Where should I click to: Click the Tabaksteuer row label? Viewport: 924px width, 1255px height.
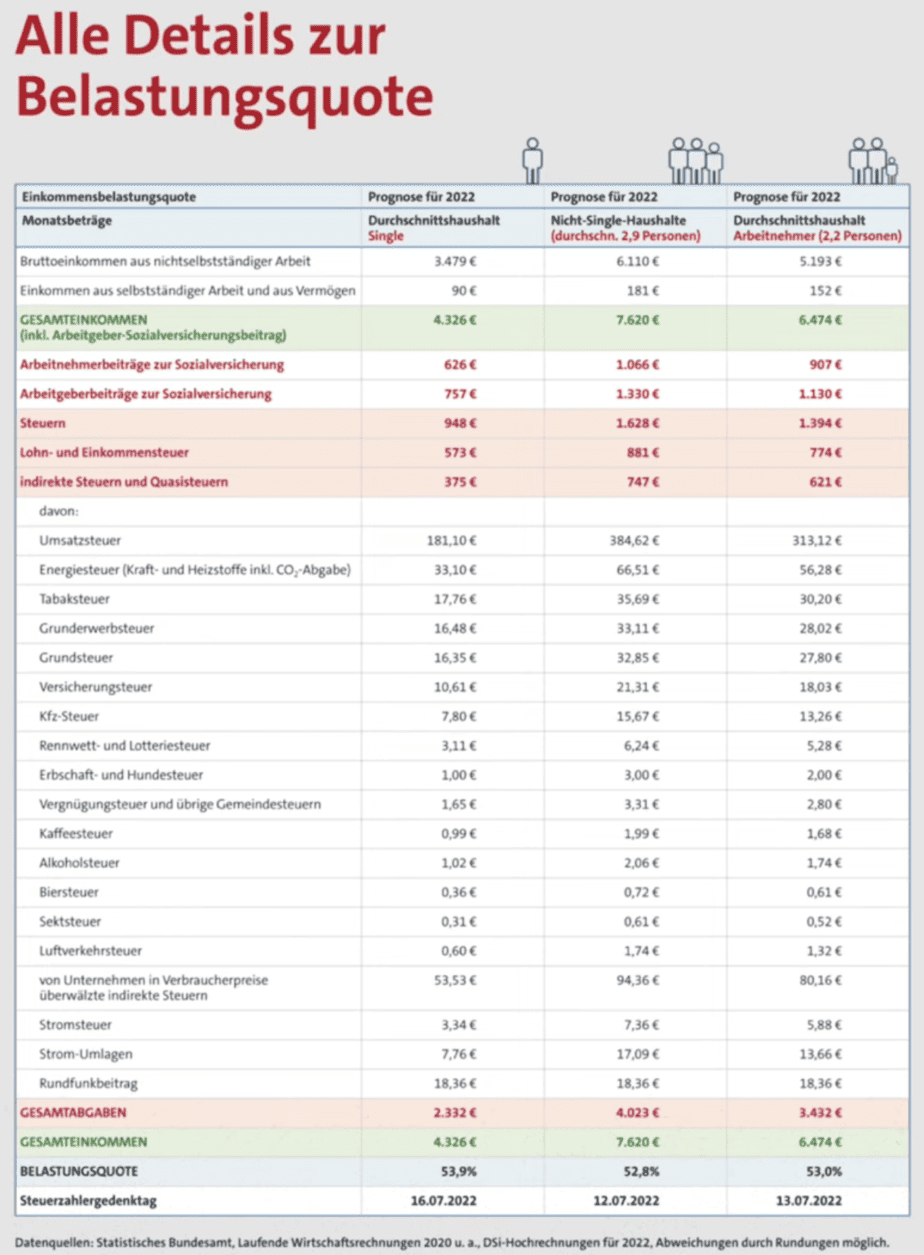point(75,599)
